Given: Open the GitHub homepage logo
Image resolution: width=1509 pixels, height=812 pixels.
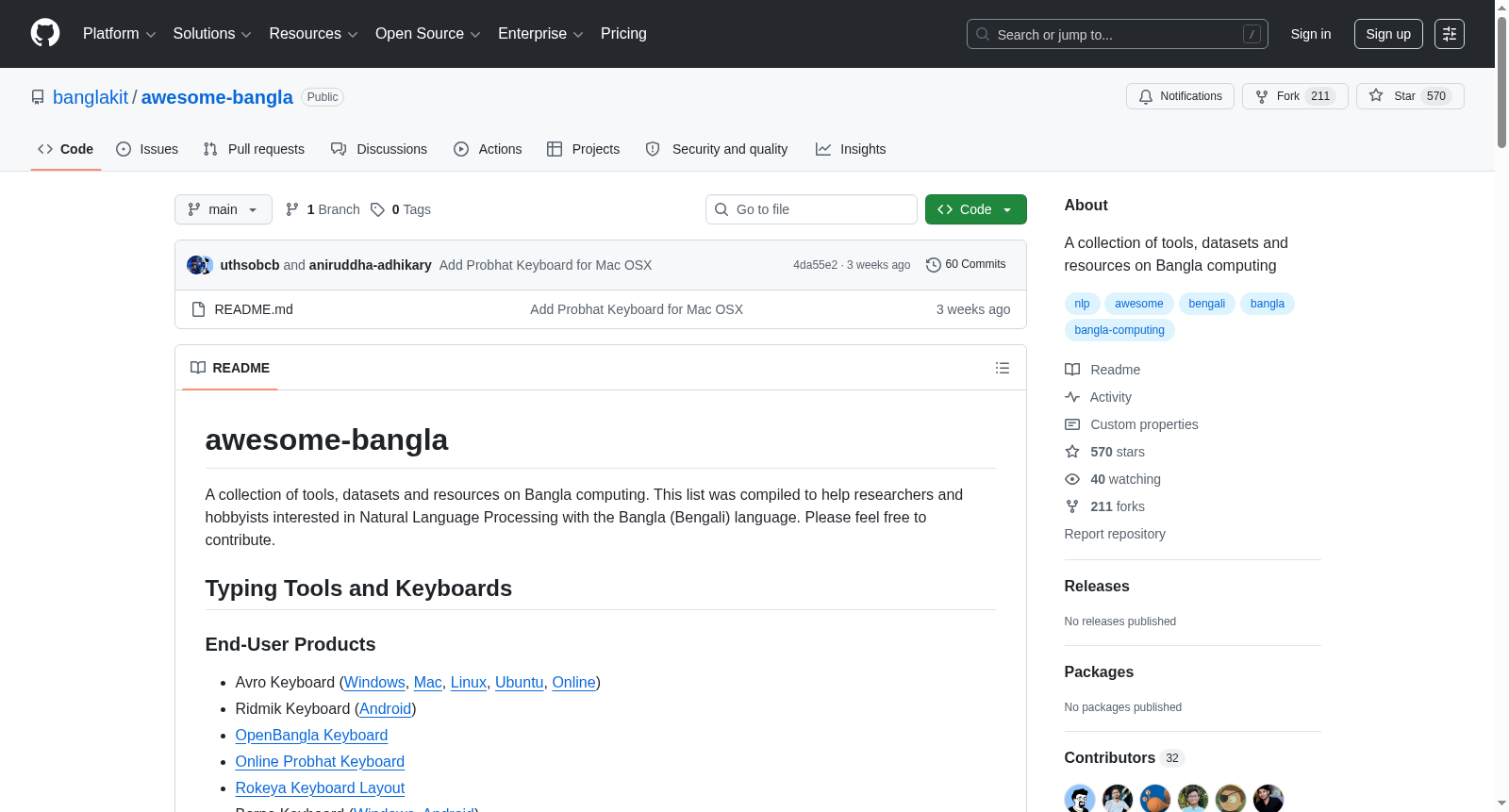Looking at the screenshot, I should click(x=45, y=33).
